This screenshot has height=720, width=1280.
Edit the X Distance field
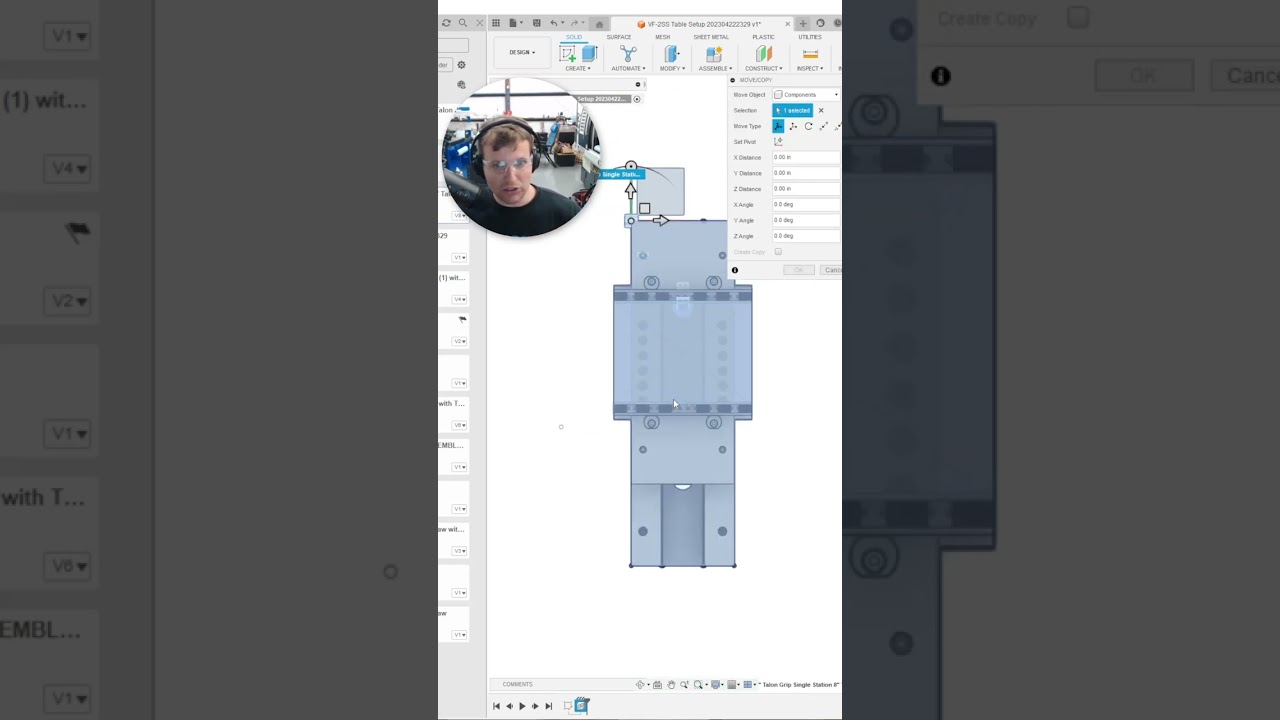click(806, 157)
